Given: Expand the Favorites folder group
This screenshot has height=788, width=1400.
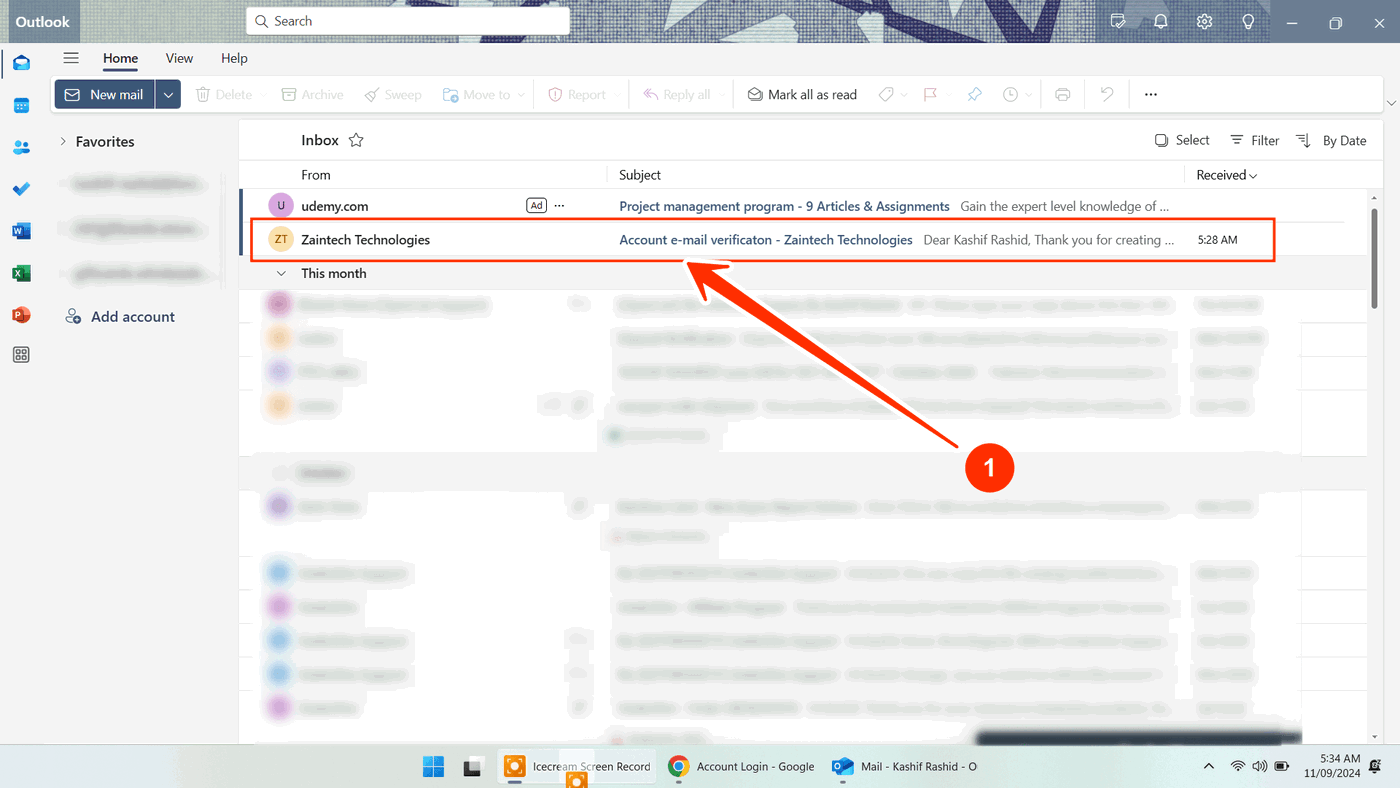Looking at the screenshot, I should tap(63, 141).
